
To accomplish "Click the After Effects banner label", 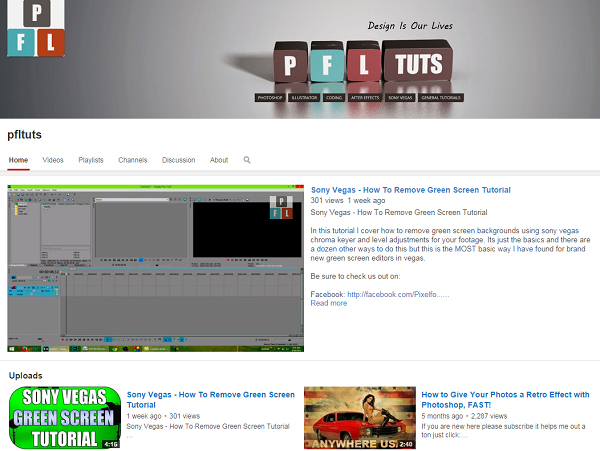I will [x=366, y=98].
